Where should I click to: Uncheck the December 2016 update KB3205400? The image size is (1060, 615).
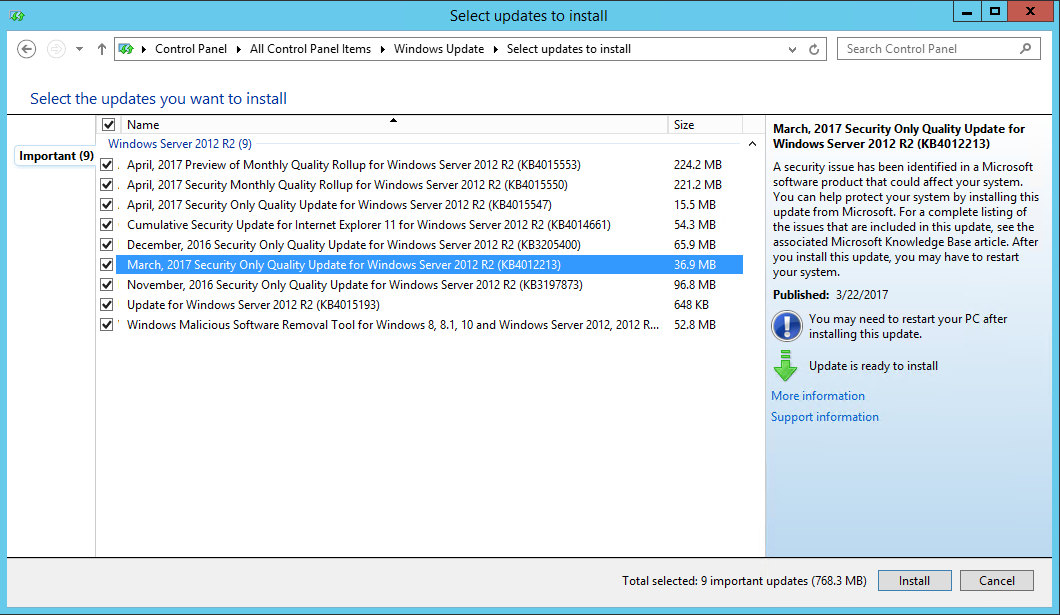tap(107, 245)
